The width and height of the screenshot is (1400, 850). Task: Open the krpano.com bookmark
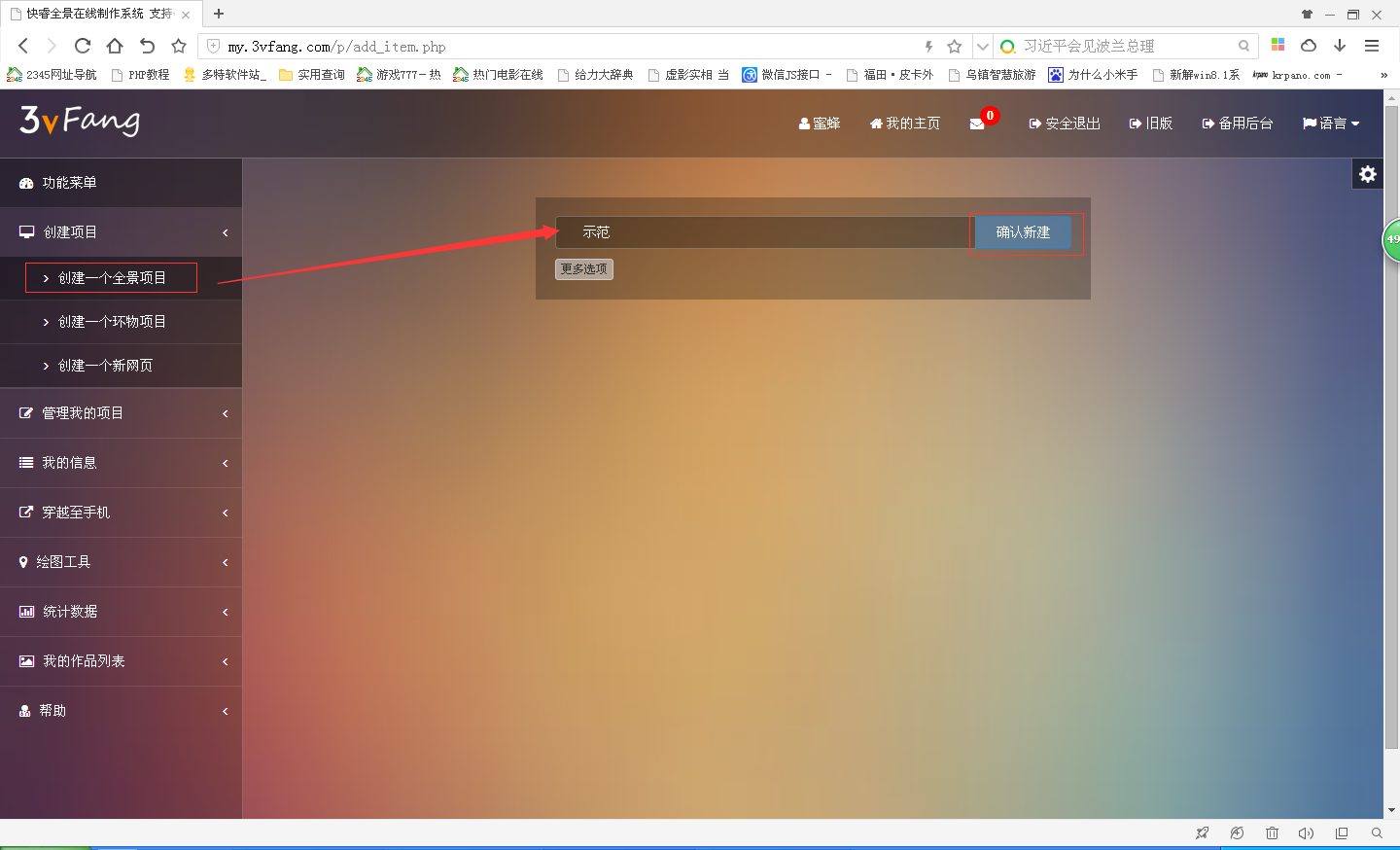click(x=1297, y=75)
